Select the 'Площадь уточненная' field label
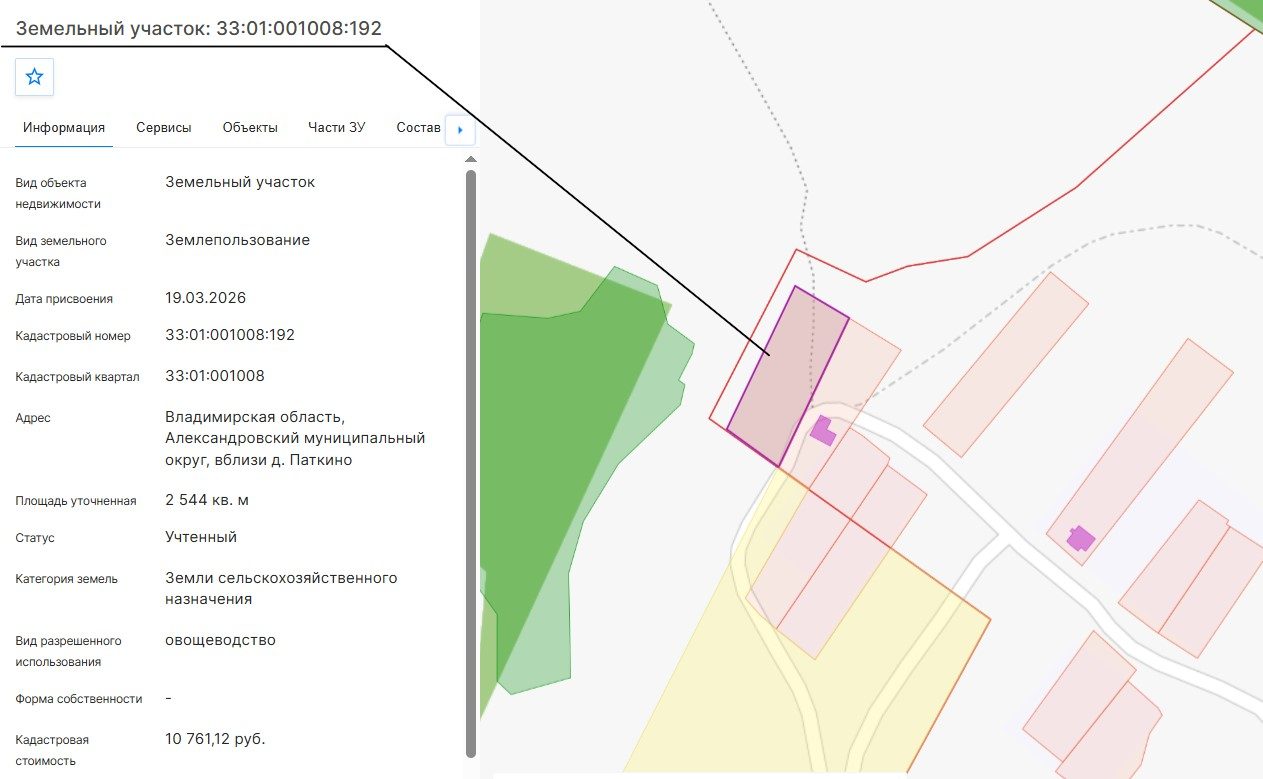1263x779 pixels. click(76, 501)
